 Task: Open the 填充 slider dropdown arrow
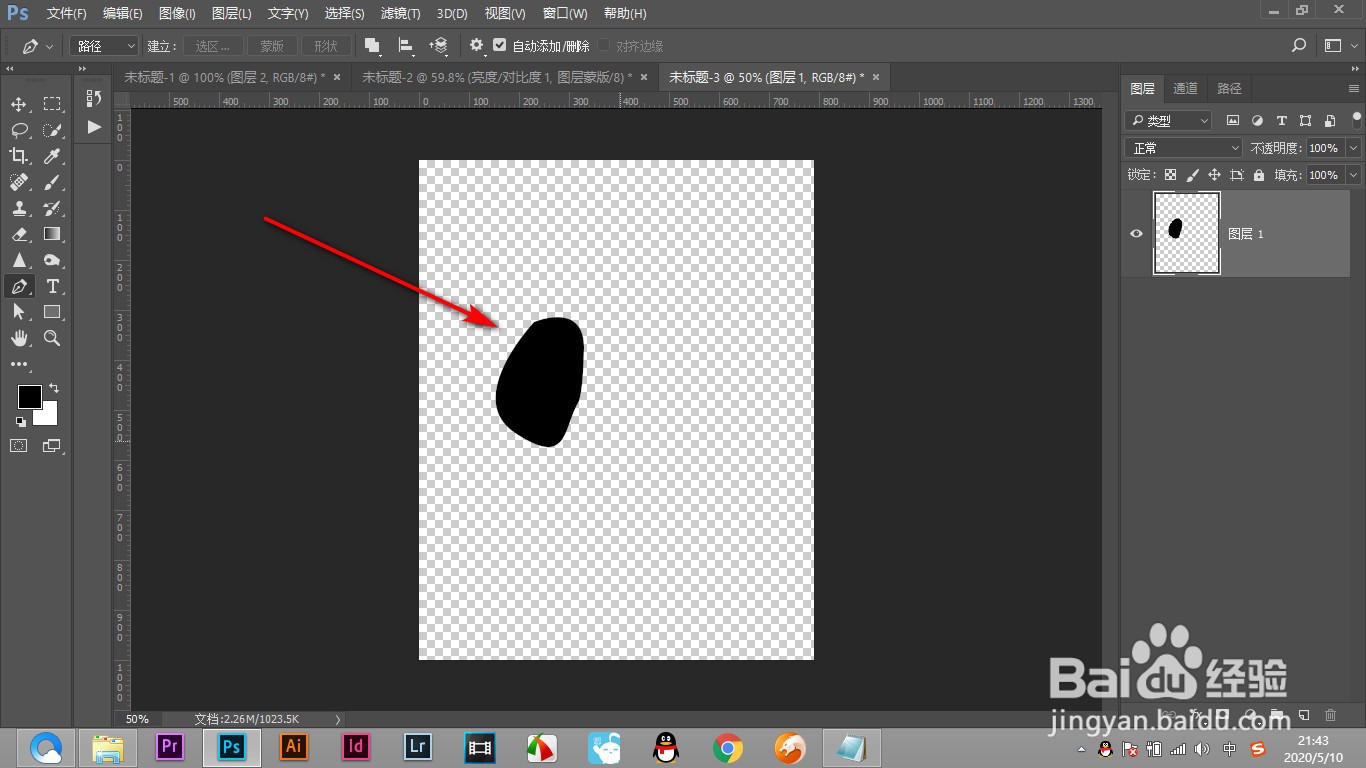1353,175
